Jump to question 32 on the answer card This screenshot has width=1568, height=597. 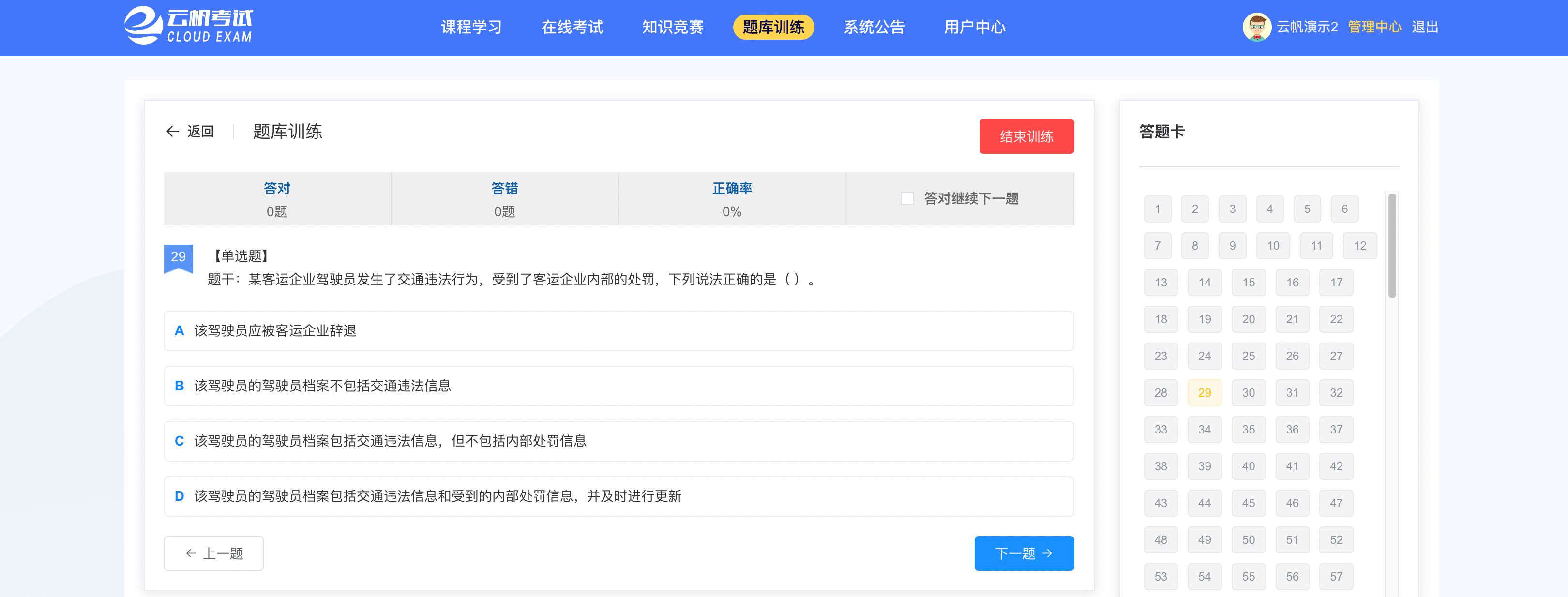[x=1336, y=393]
